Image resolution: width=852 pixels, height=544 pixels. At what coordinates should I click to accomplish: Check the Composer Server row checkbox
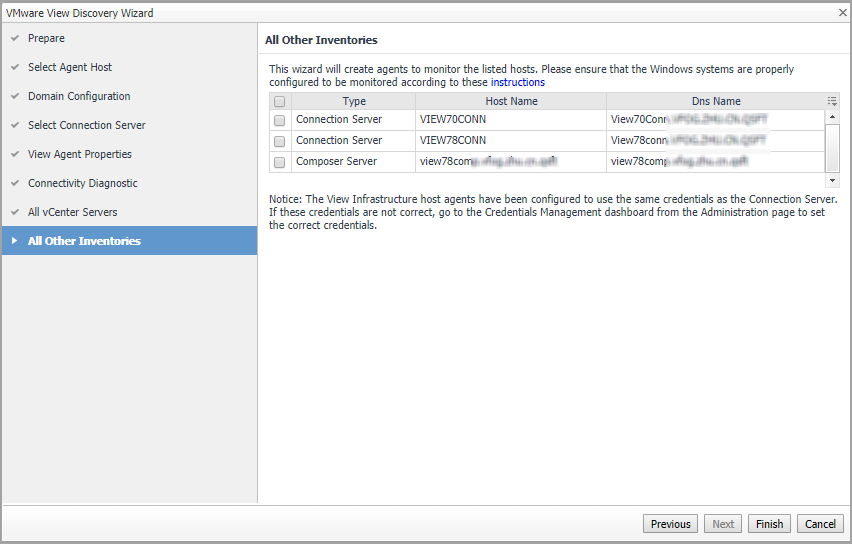(x=279, y=162)
